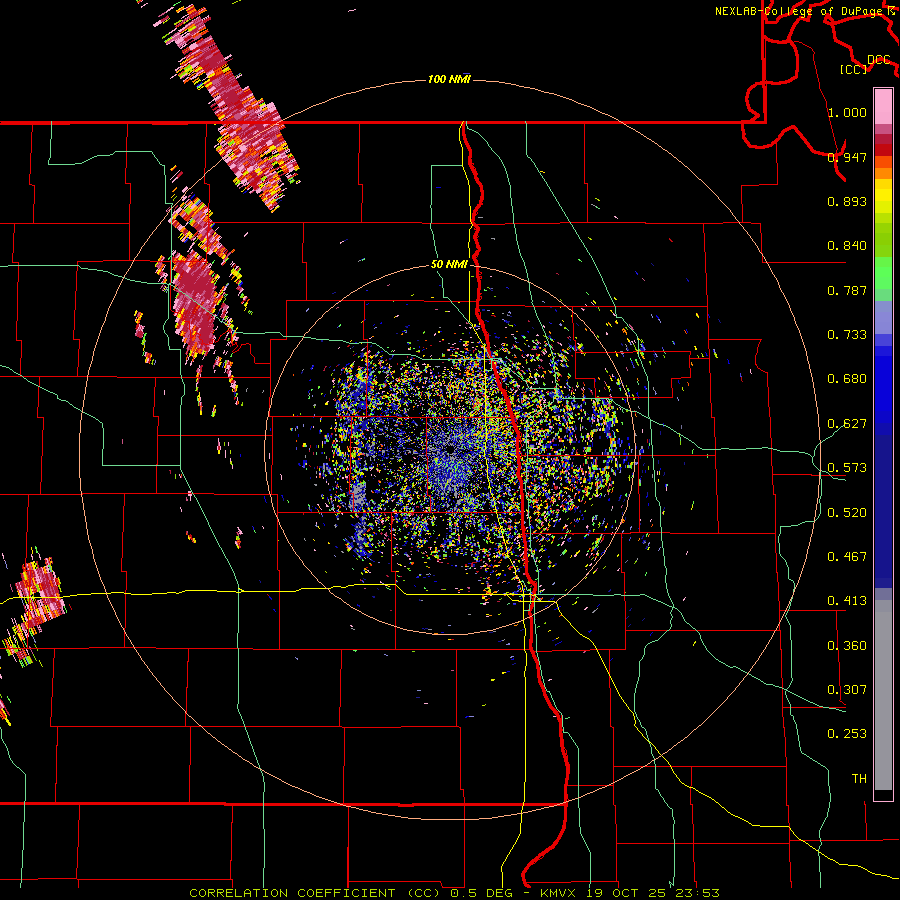The width and height of the screenshot is (900, 900).
Task: Select the 0.520 scale value
Action: click(847, 513)
